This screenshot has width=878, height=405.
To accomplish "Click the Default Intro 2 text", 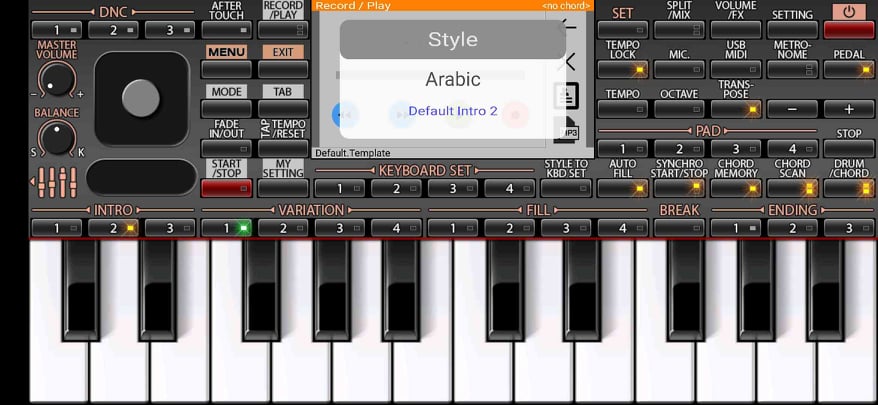I will click(452, 111).
